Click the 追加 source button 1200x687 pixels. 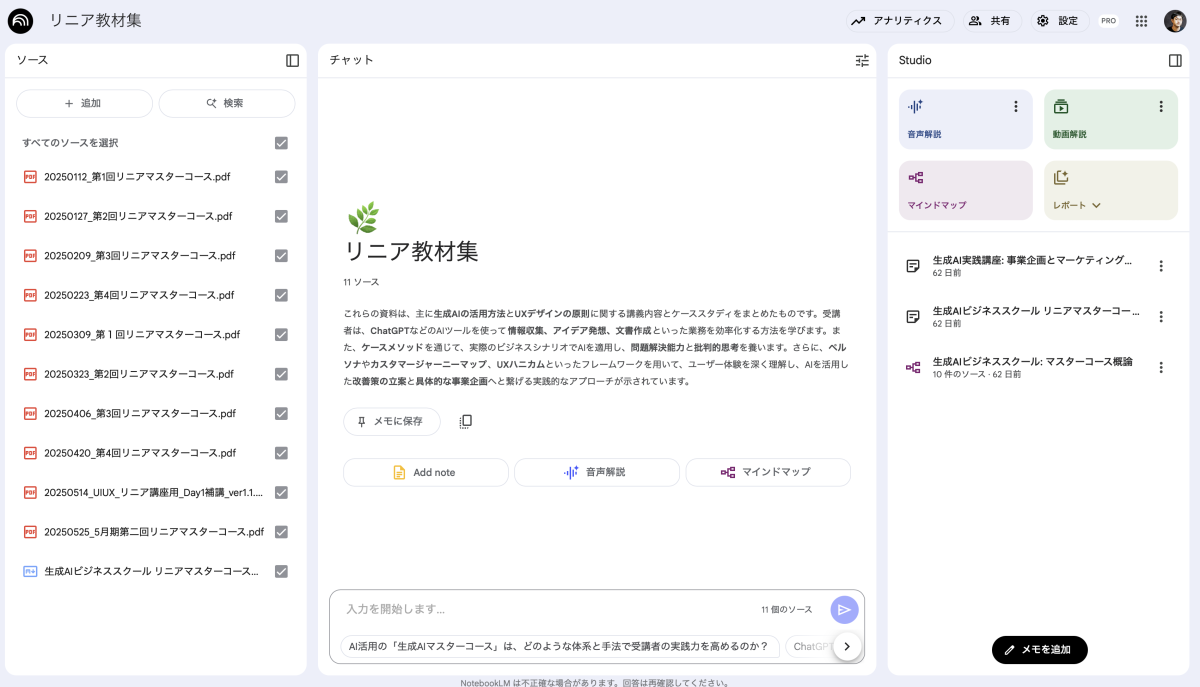point(84,103)
